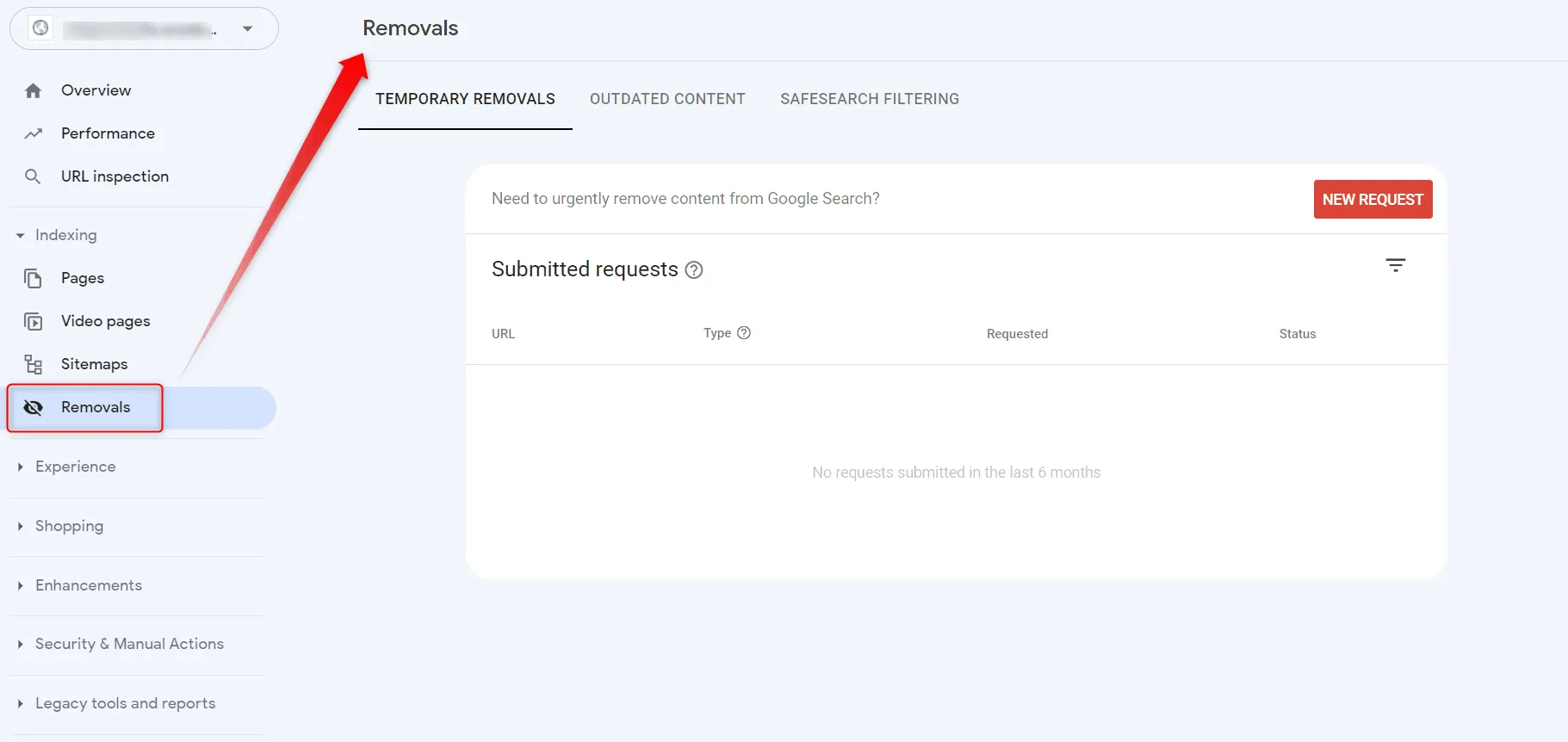
Task: Click the help icon beside Type column
Action: point(744,333)
